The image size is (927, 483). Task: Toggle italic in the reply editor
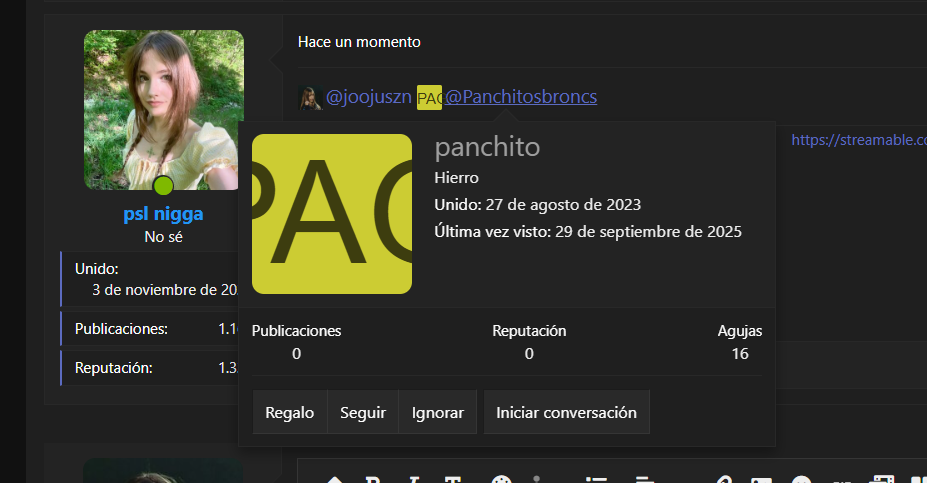[x=414, y=479]
